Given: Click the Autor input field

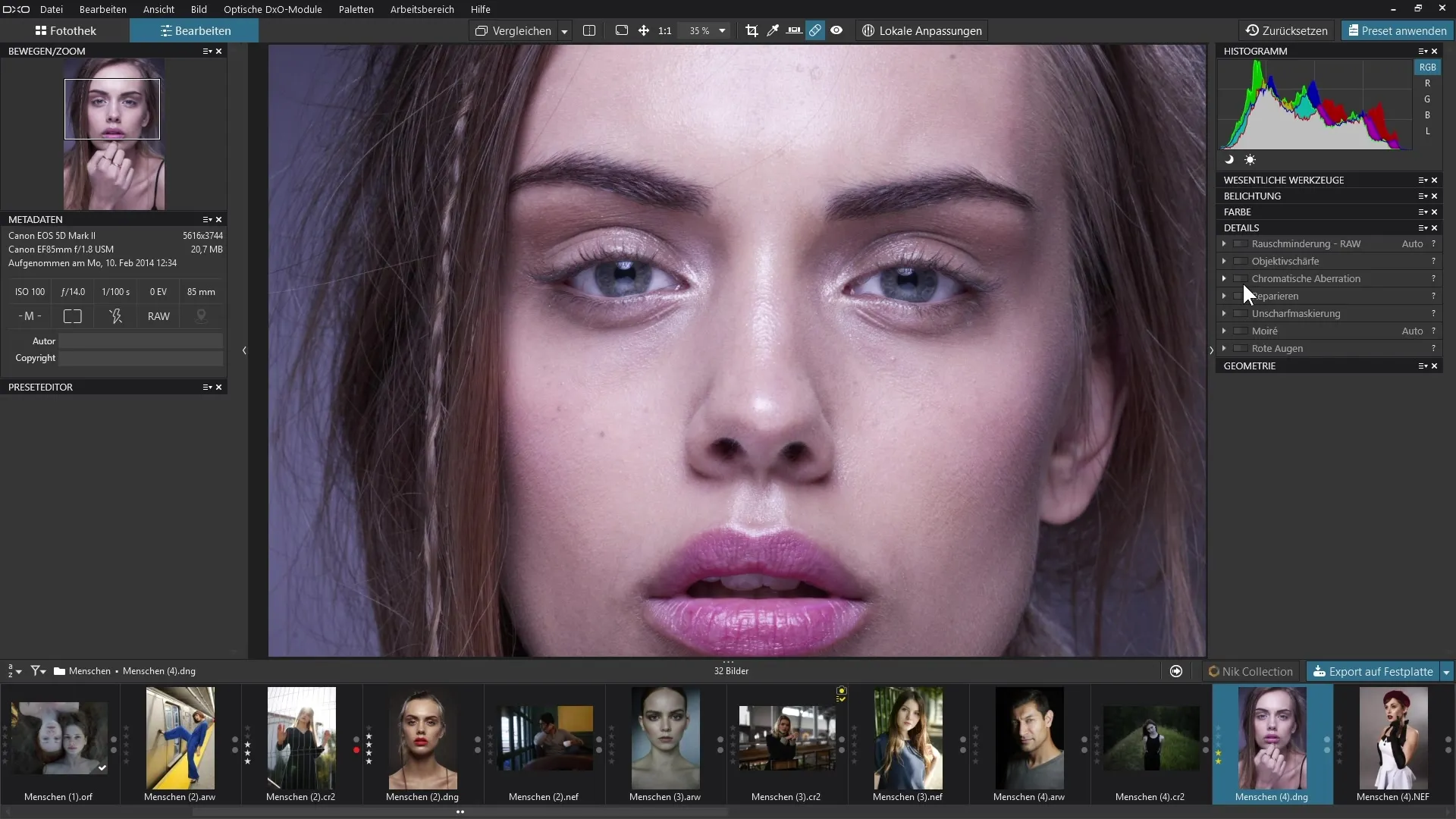Looking at the screenshot, I should click(x=141, y=341).
